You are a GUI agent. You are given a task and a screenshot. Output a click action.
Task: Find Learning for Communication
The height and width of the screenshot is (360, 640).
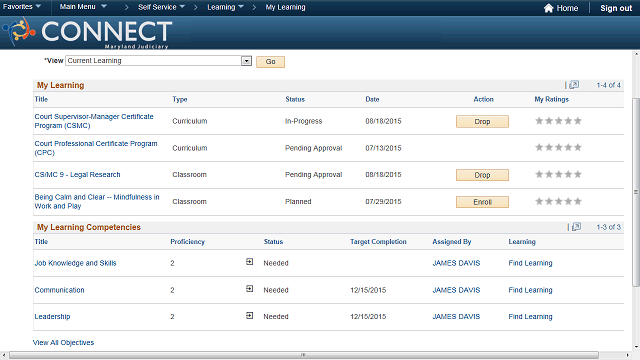coord(530,290)
